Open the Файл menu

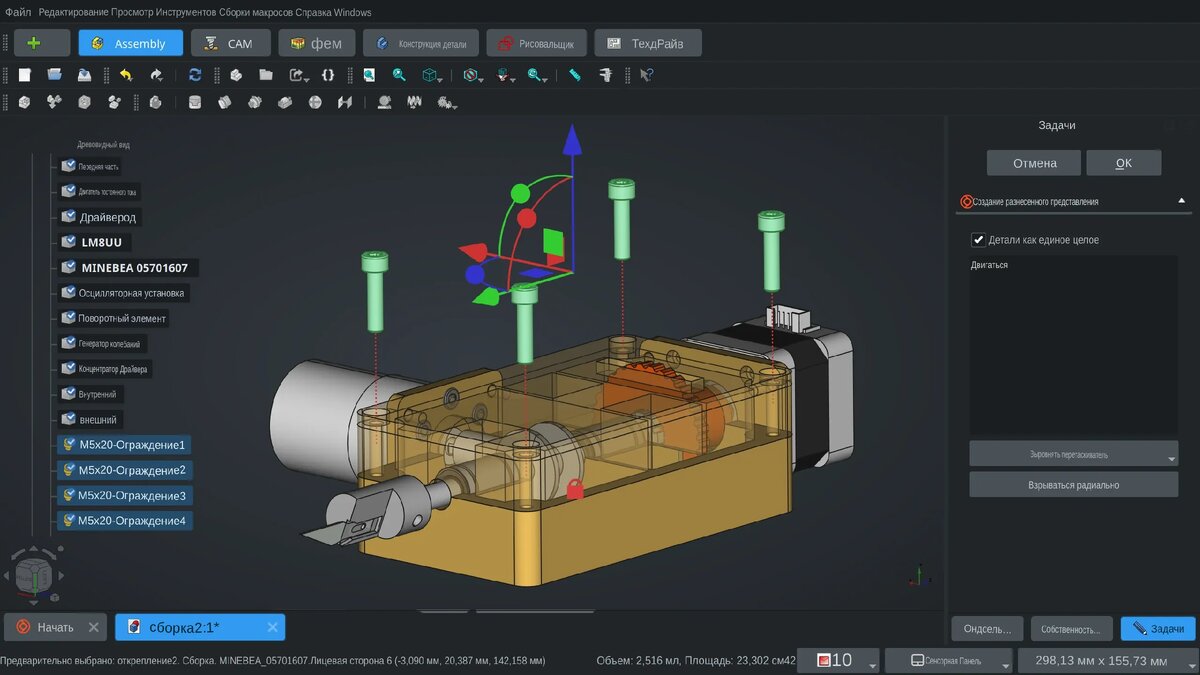pyautogui.click(x=17, y=13)
